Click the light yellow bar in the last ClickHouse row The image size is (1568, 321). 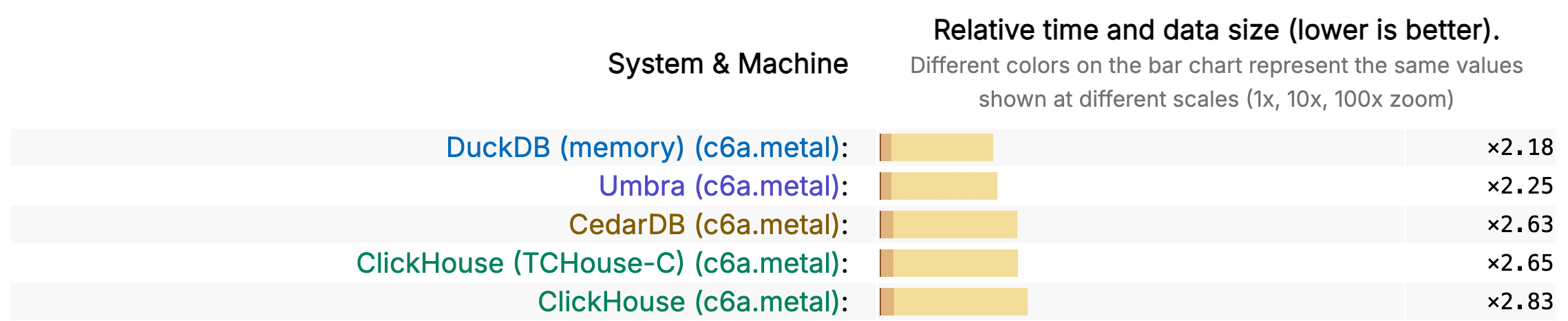click(960, 302)
